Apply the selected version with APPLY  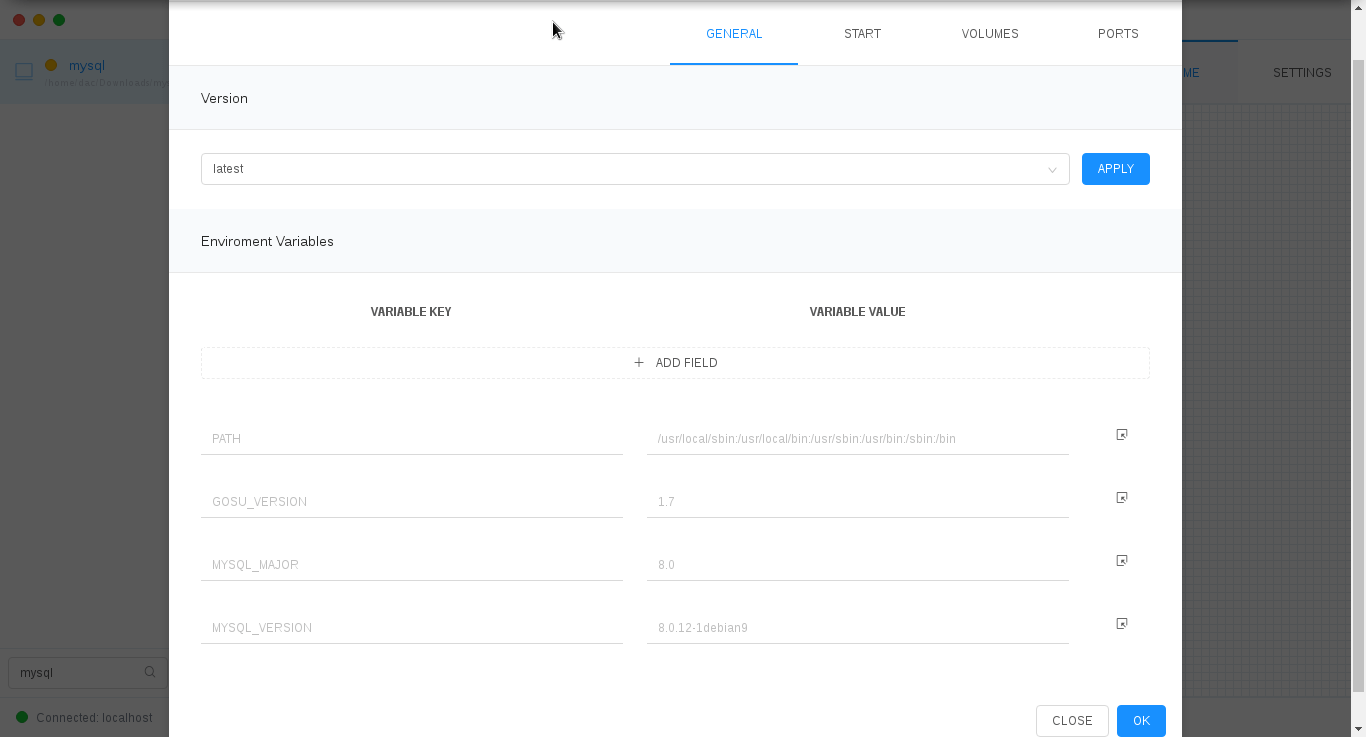click(x=1116, y=169)
